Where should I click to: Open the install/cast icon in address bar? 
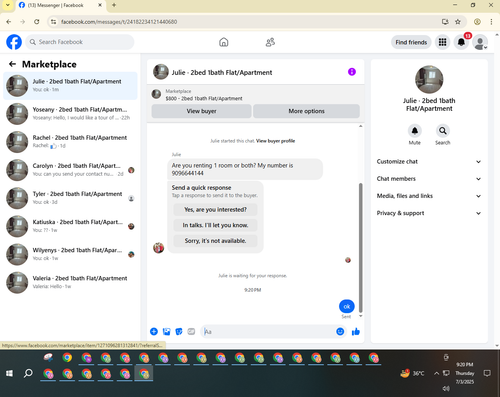pyautogui.click(x=445, y=22)
